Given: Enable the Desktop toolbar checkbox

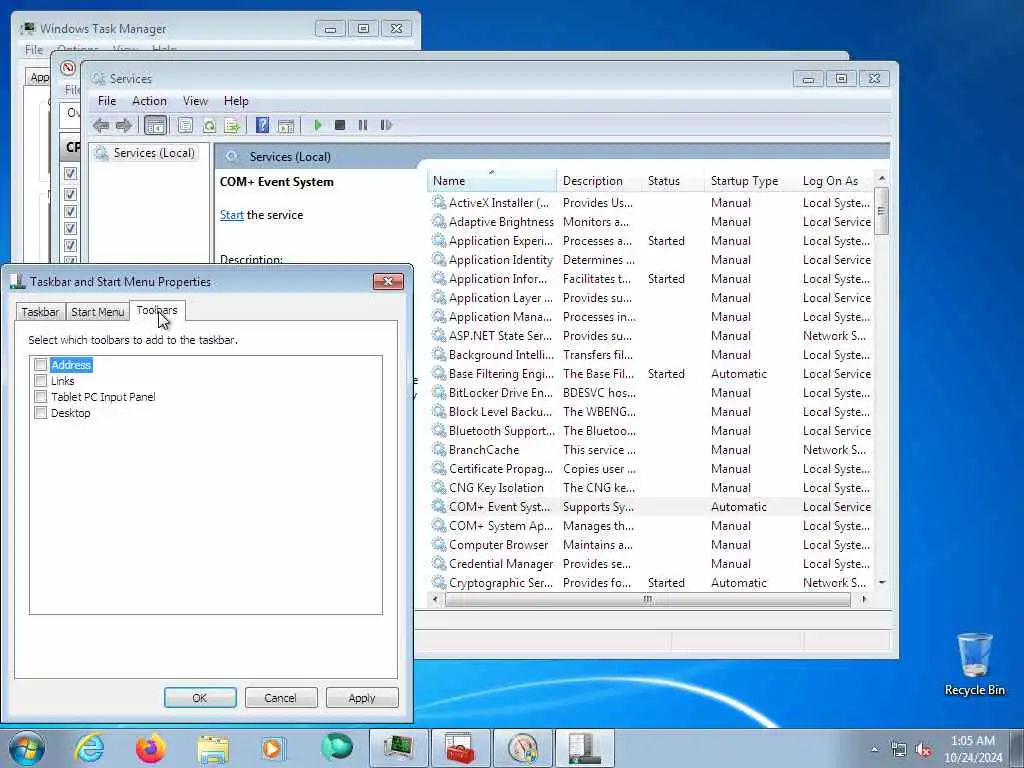Looking at the screenshot, I should pyautogui.click(x=40, y=413).
